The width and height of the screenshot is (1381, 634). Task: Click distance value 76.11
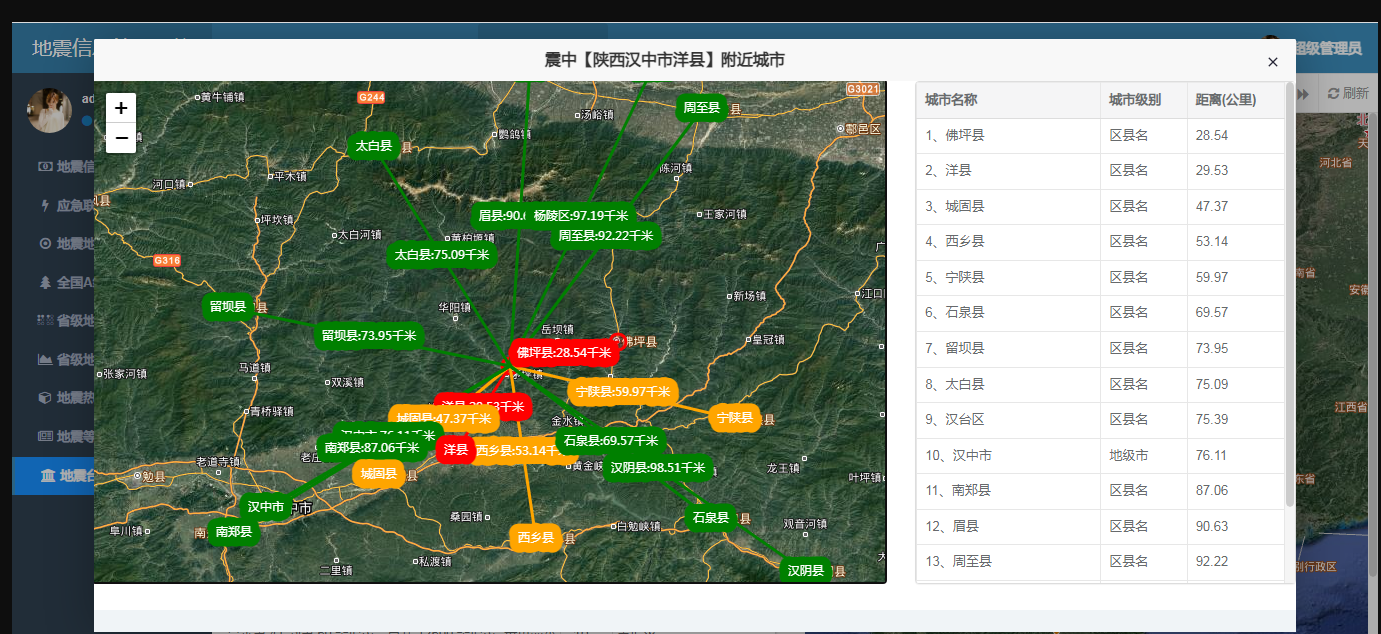click(1212, 455)
